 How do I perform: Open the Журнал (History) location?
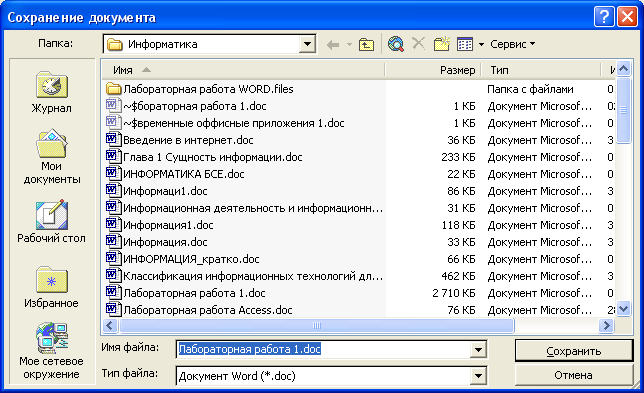pos(51,92)
